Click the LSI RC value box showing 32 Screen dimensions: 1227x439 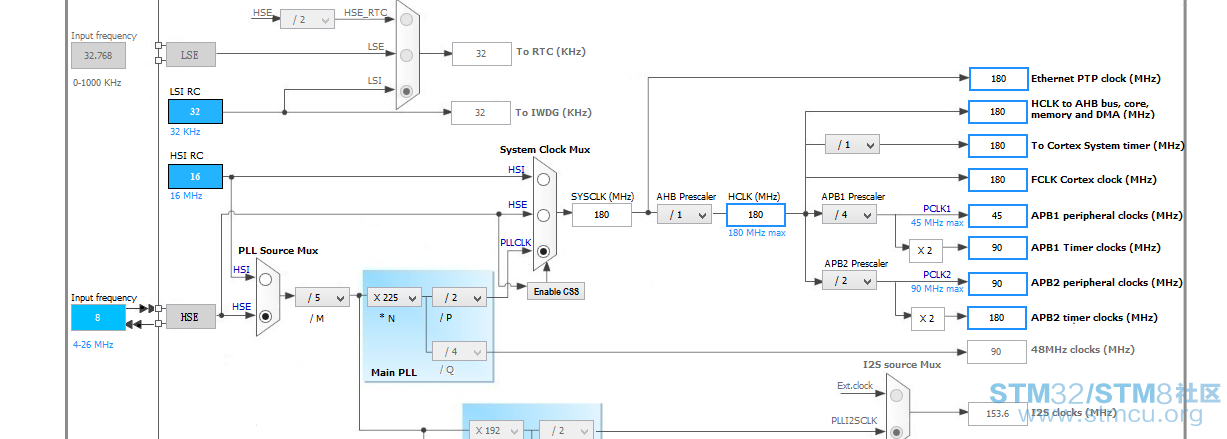click(195, 112)
